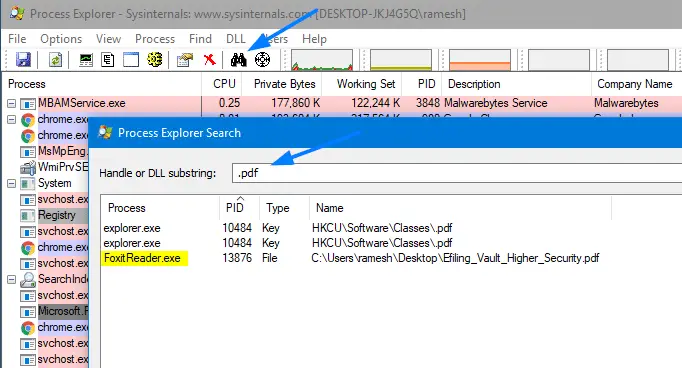Screen dimensions: 682x368
Task: Click the yellow gear DLL/handles view icon
Action: tap(154, 59)
